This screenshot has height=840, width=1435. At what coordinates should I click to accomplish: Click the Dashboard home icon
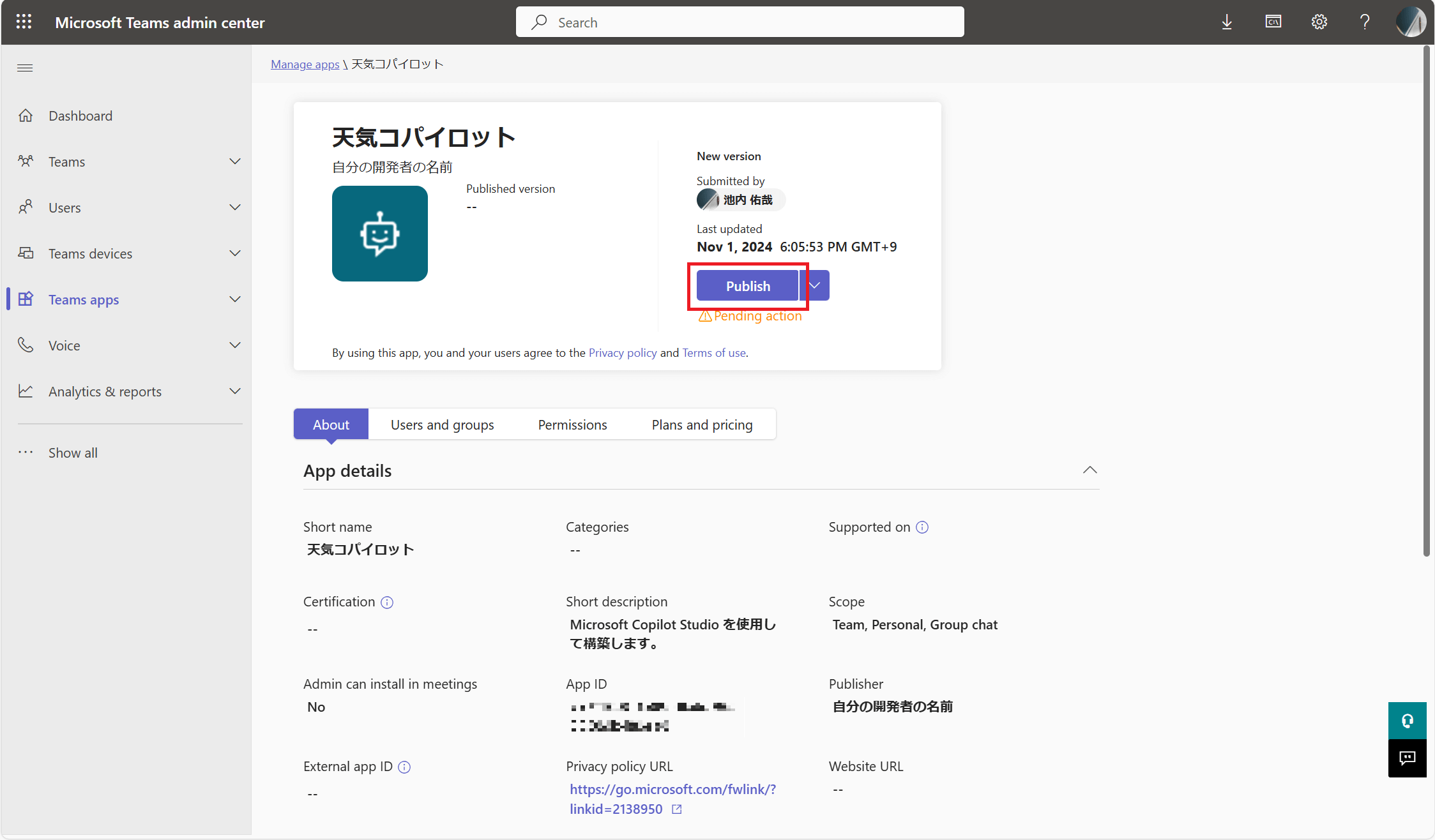[x=26, y=116]
